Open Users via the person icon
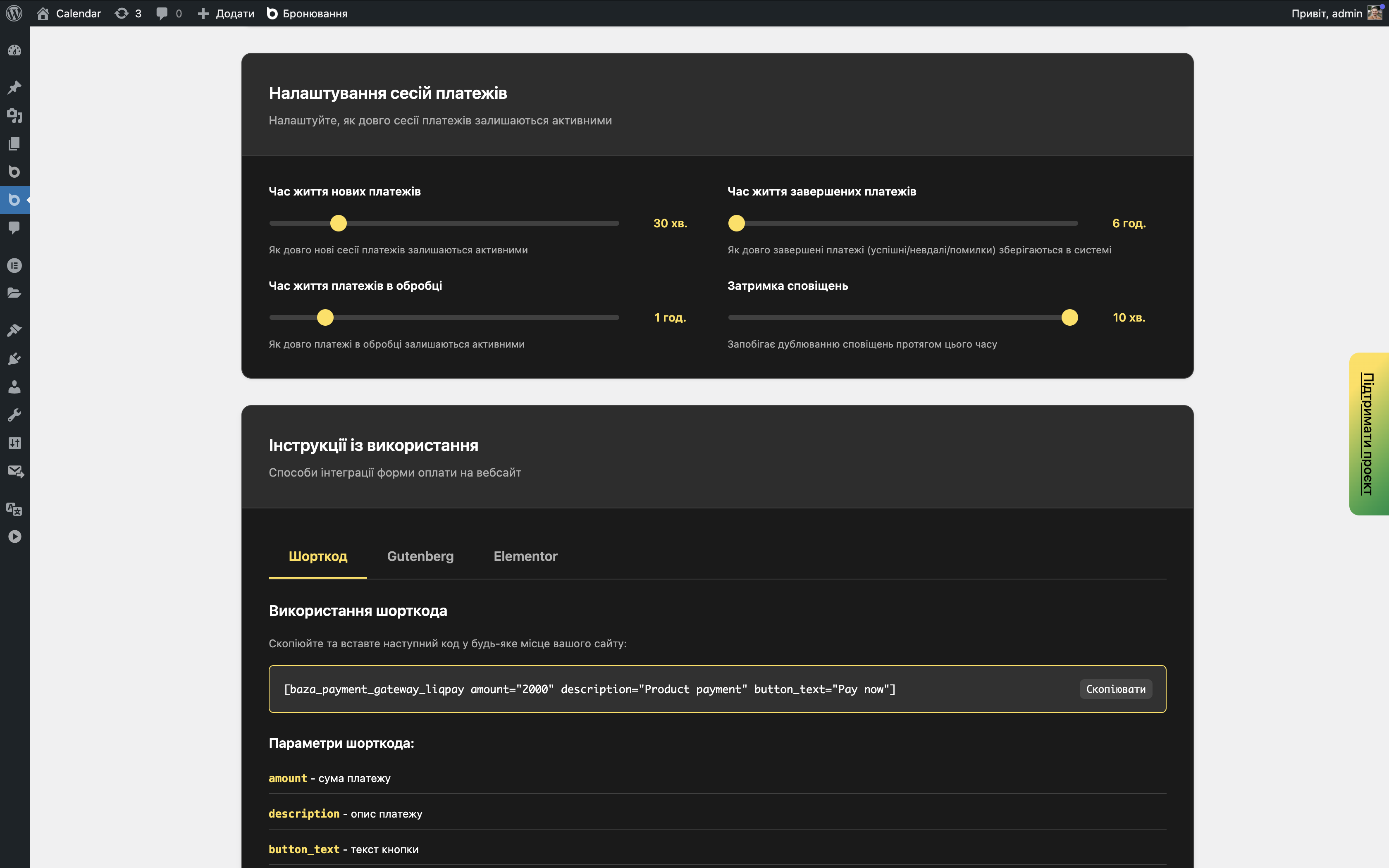 coord(14,387)
